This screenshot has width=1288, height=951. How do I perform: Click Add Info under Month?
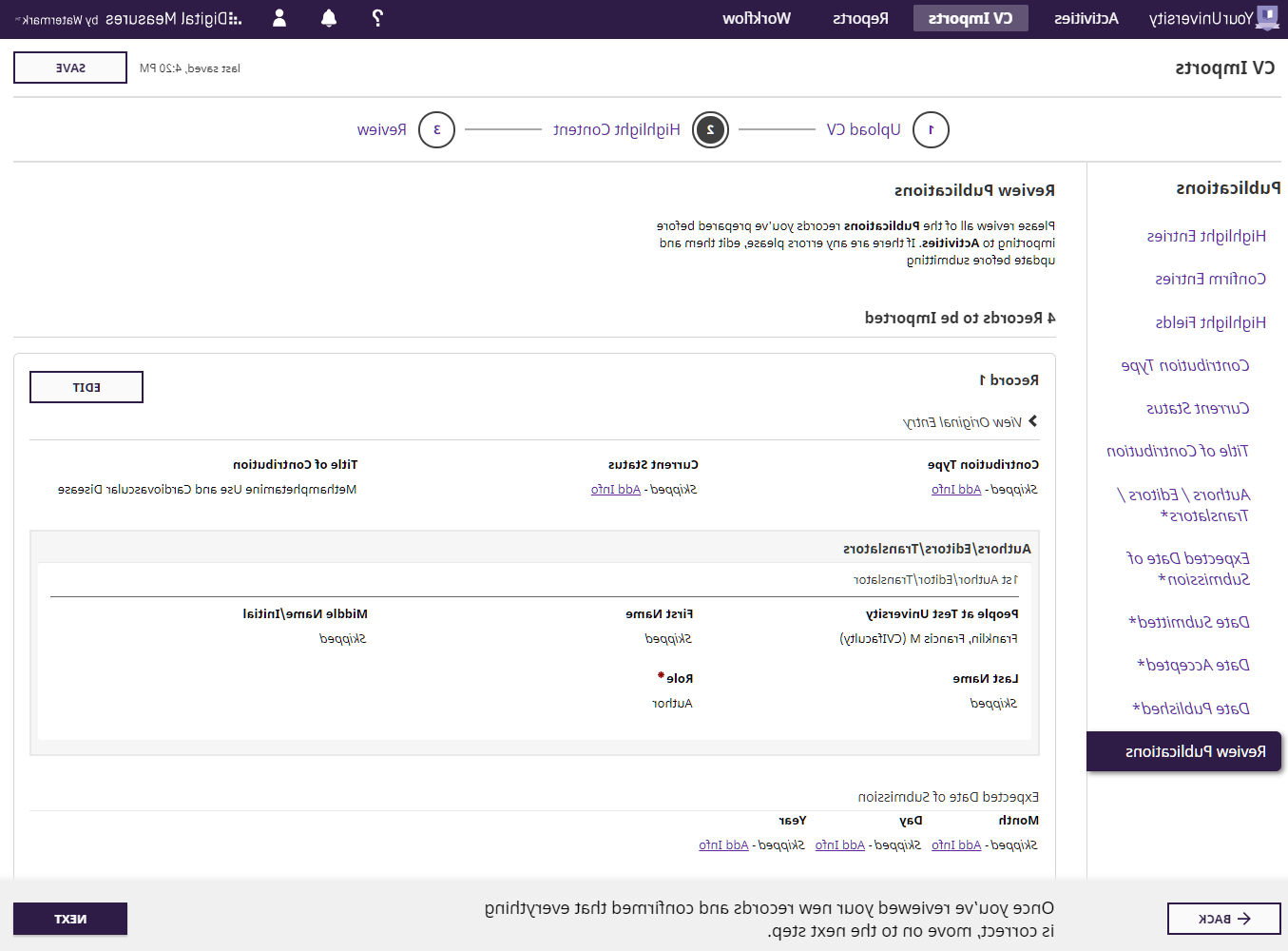956,844
